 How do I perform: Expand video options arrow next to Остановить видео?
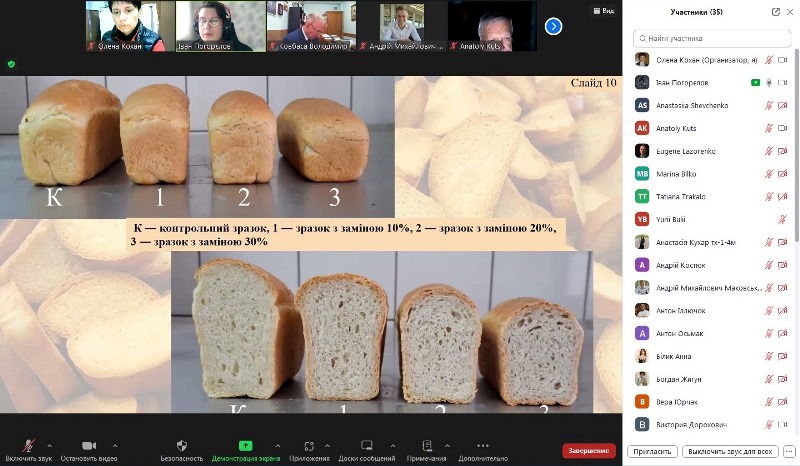coord(115,446)
